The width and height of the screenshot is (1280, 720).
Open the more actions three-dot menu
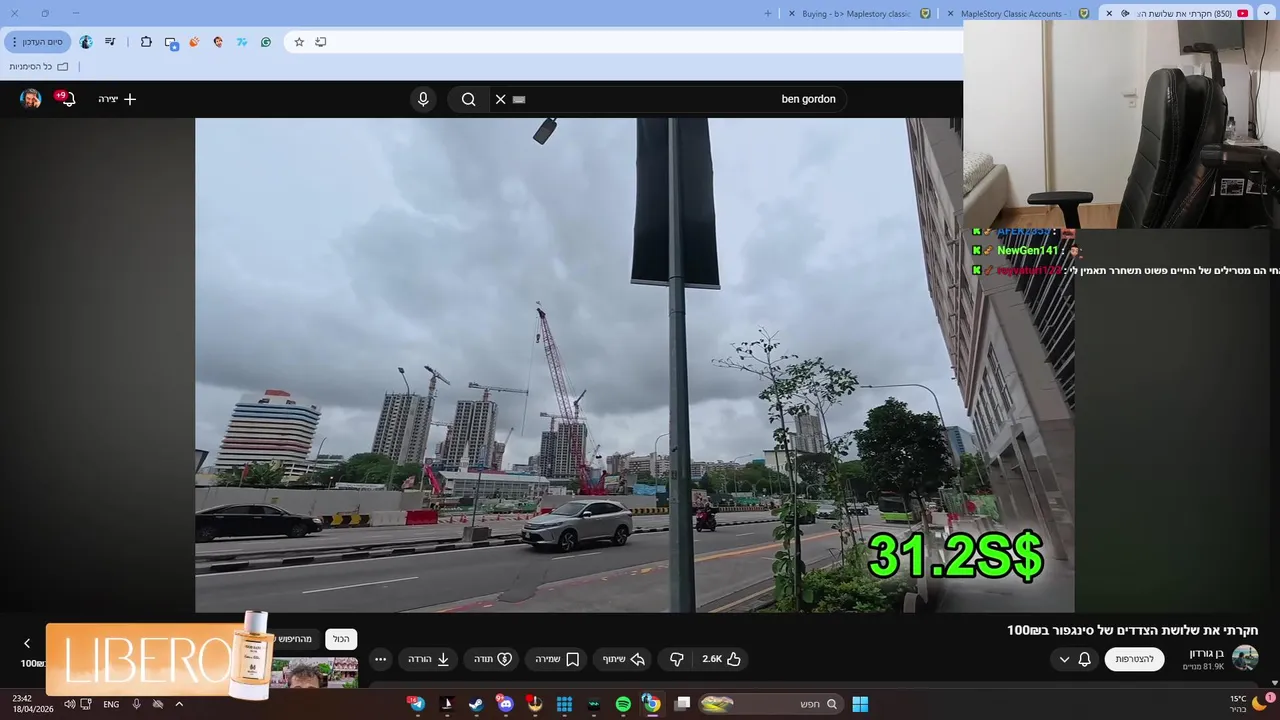pos(380,659)
